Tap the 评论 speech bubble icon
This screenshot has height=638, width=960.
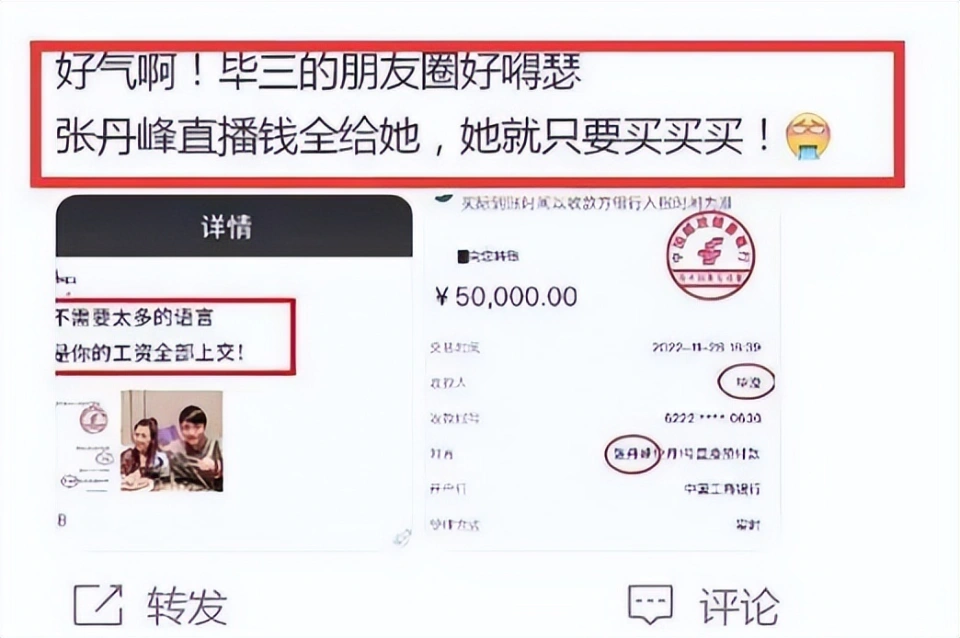tap(650, 604)
